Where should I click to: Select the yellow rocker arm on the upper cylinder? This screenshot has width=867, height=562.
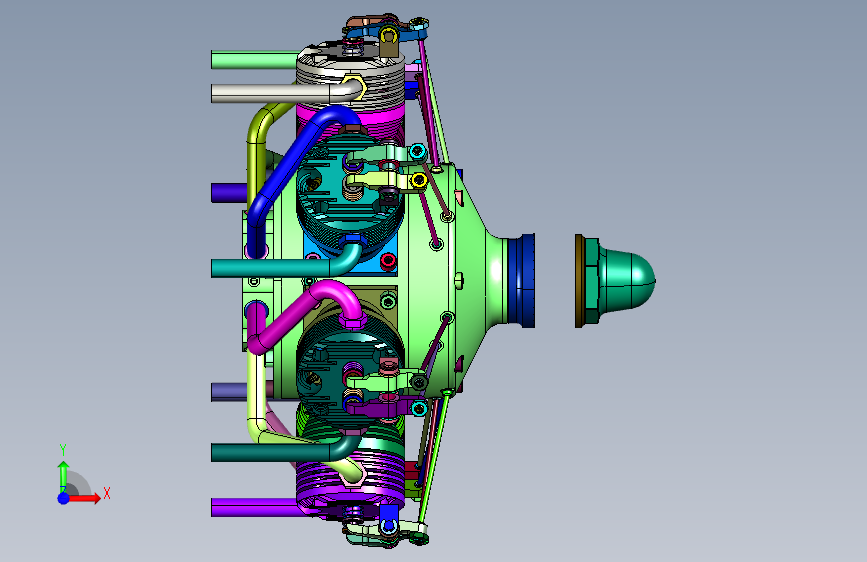point(382,180)
